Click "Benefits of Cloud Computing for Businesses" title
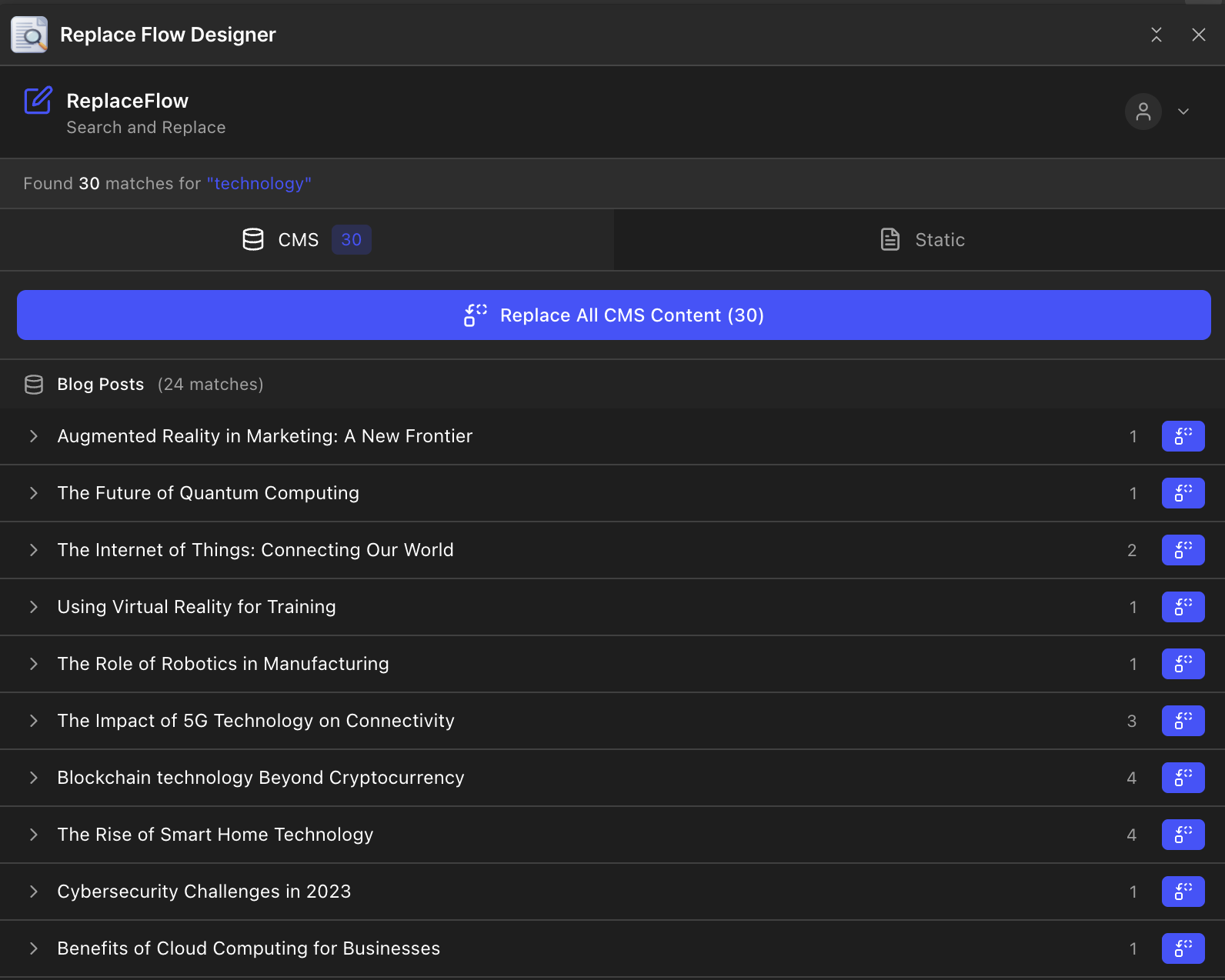Screen dimensions: 1225x980 [x=249, y=948]
